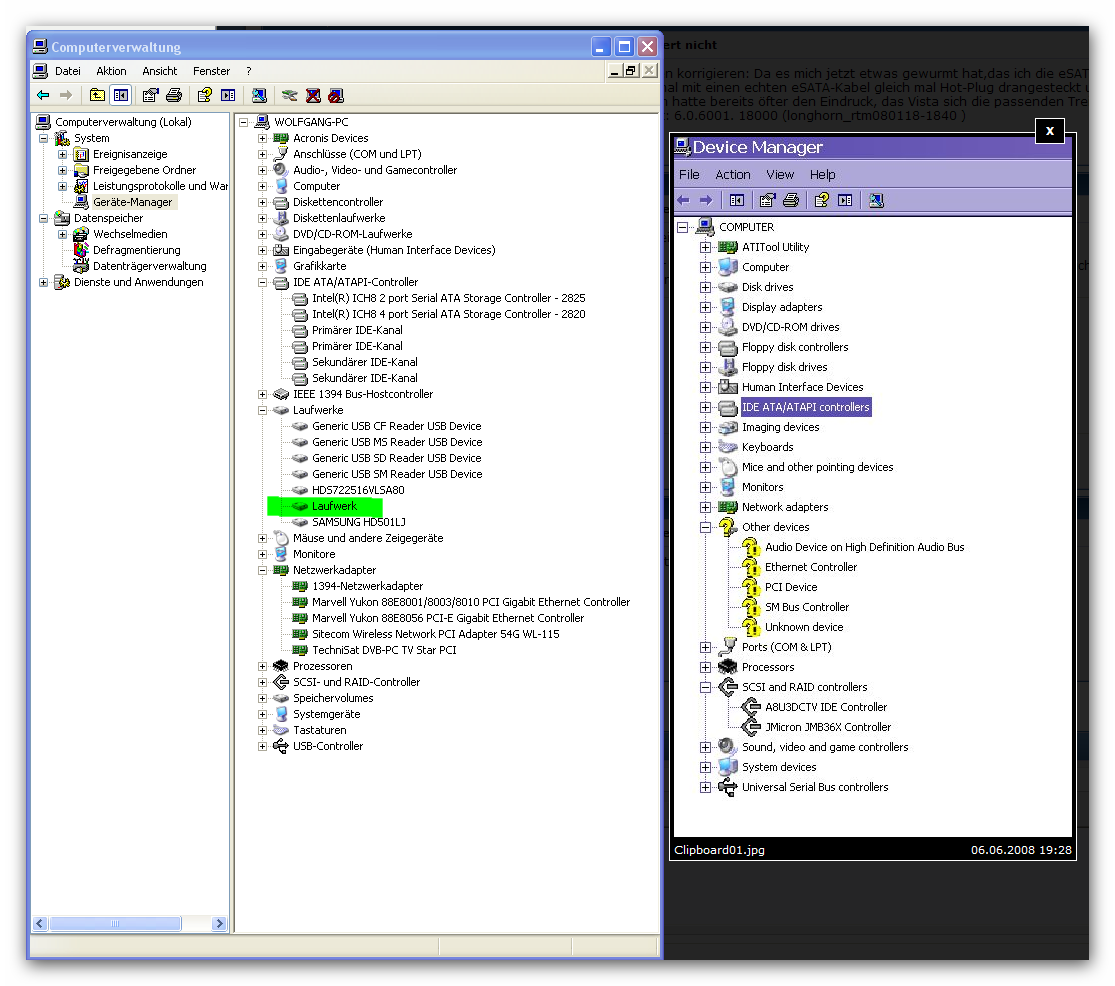
Task: Open the View menu in Device Manager
Action: tap(780, 174)
